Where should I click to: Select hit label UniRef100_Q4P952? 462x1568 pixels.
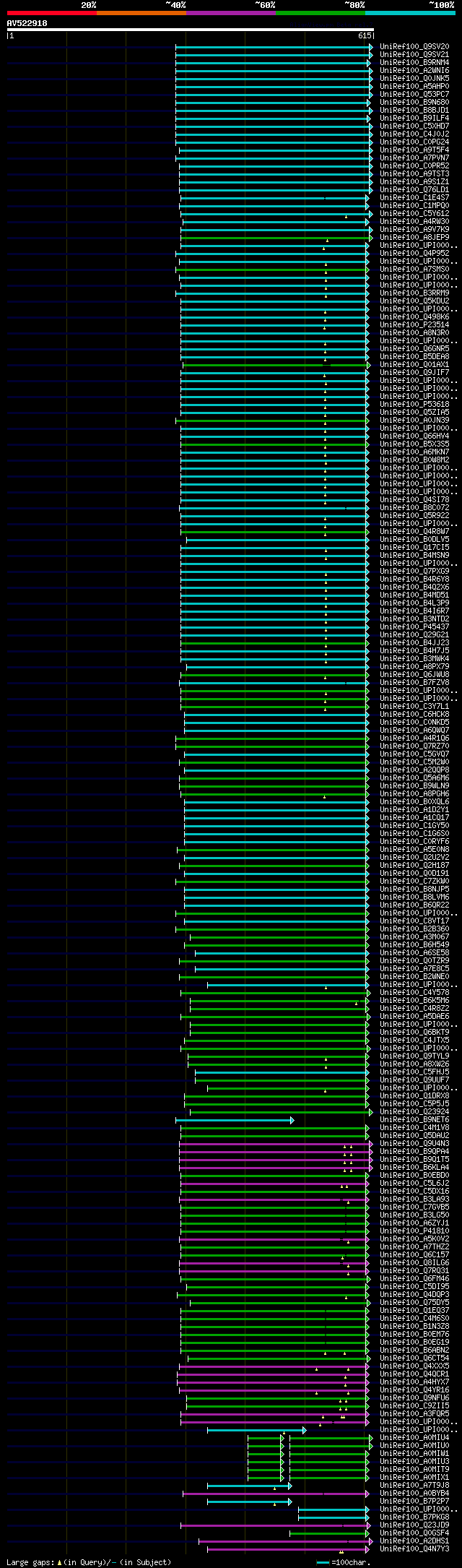[414, 254]
